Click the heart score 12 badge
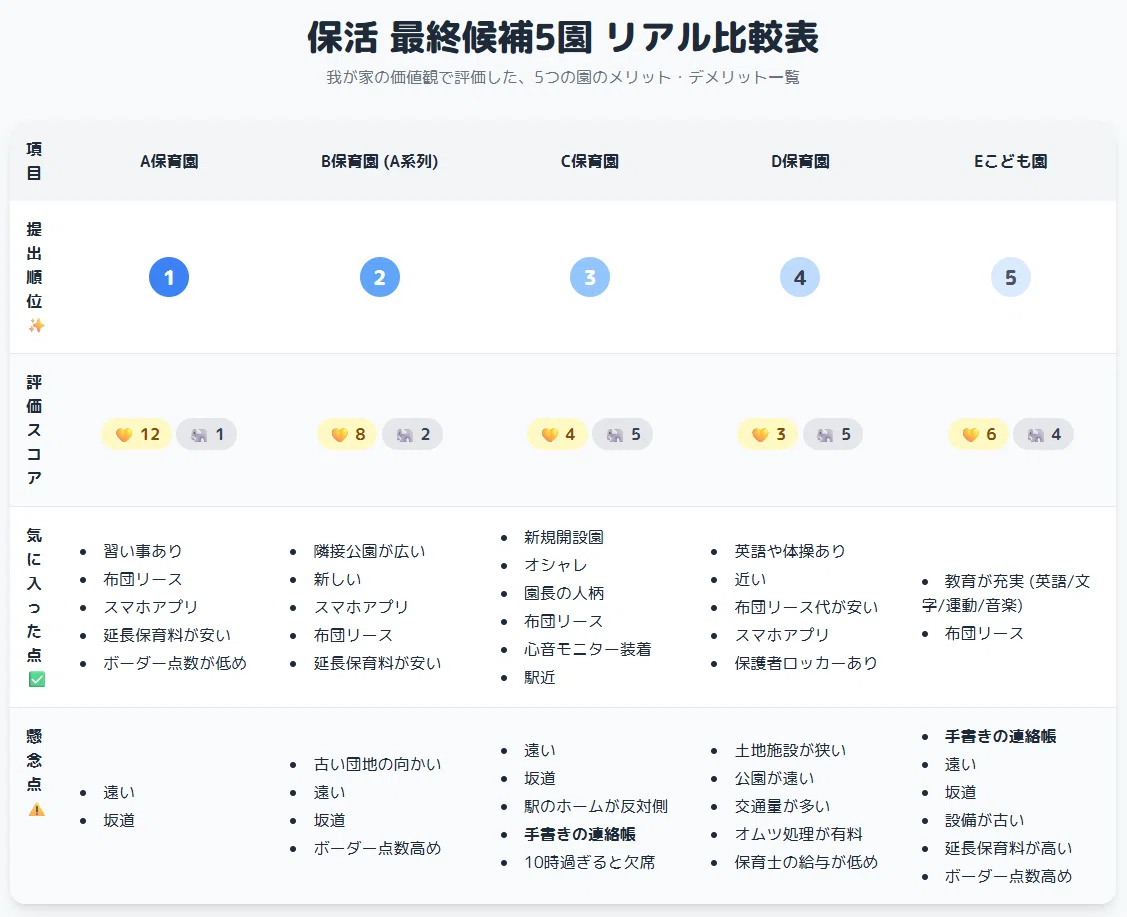 point(137,434)
